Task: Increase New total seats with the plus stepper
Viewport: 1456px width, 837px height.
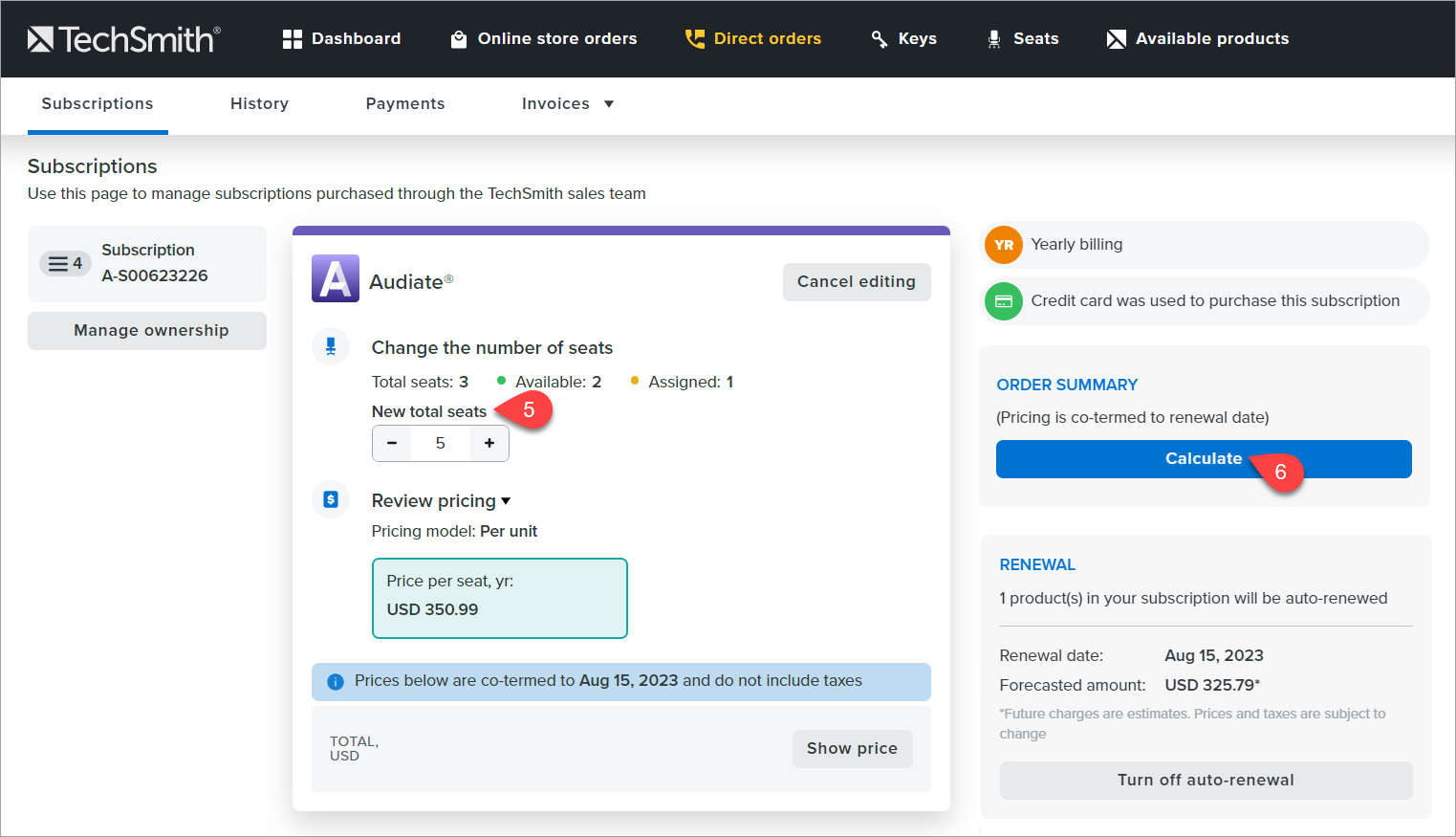Action: tap(489, 443)
